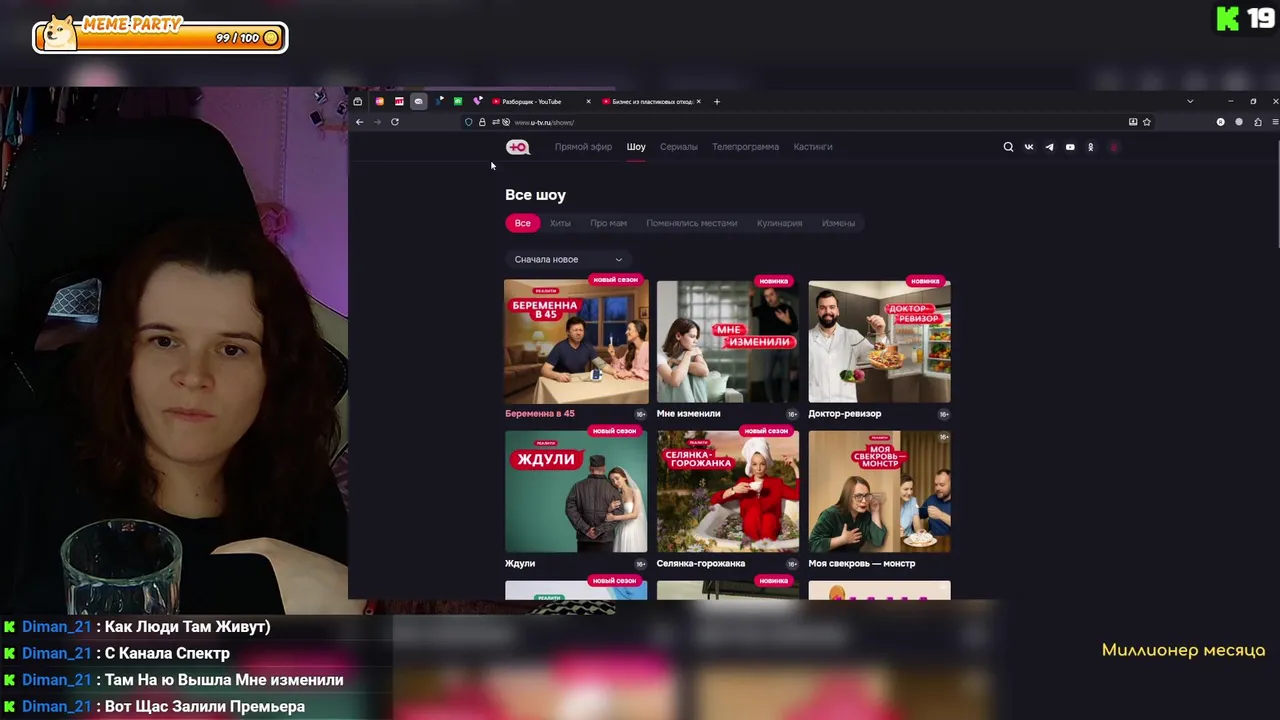
Task: Click the red icon after Odnoklassniki
Action: [x=1114, y=147]
